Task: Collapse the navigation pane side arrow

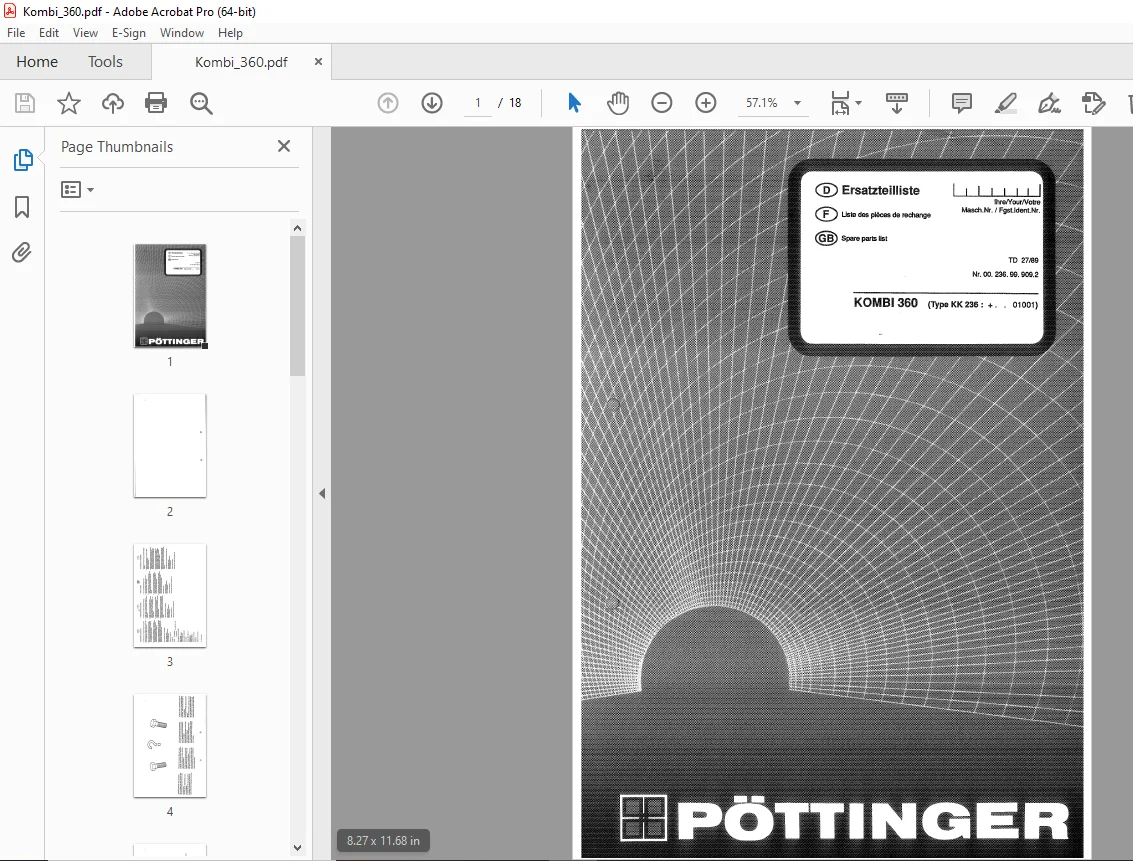Action: click(x=322, y=493)
